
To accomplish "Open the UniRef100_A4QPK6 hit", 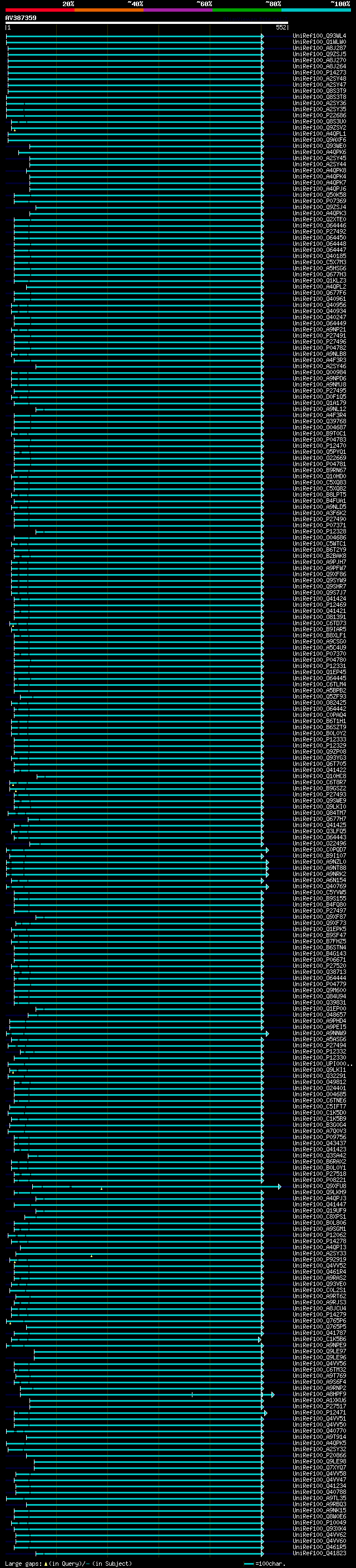I will pyautogui.click(x=319, y=152).
